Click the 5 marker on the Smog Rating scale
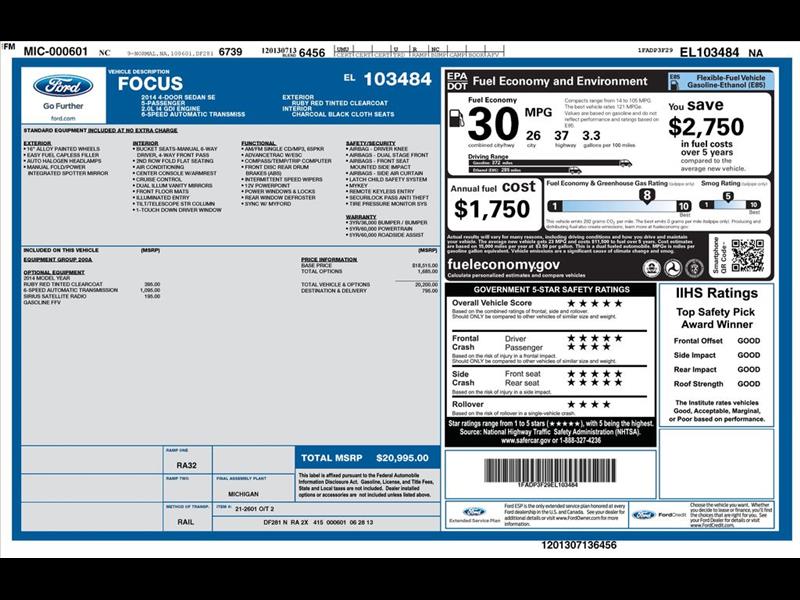 click(728, 193)
